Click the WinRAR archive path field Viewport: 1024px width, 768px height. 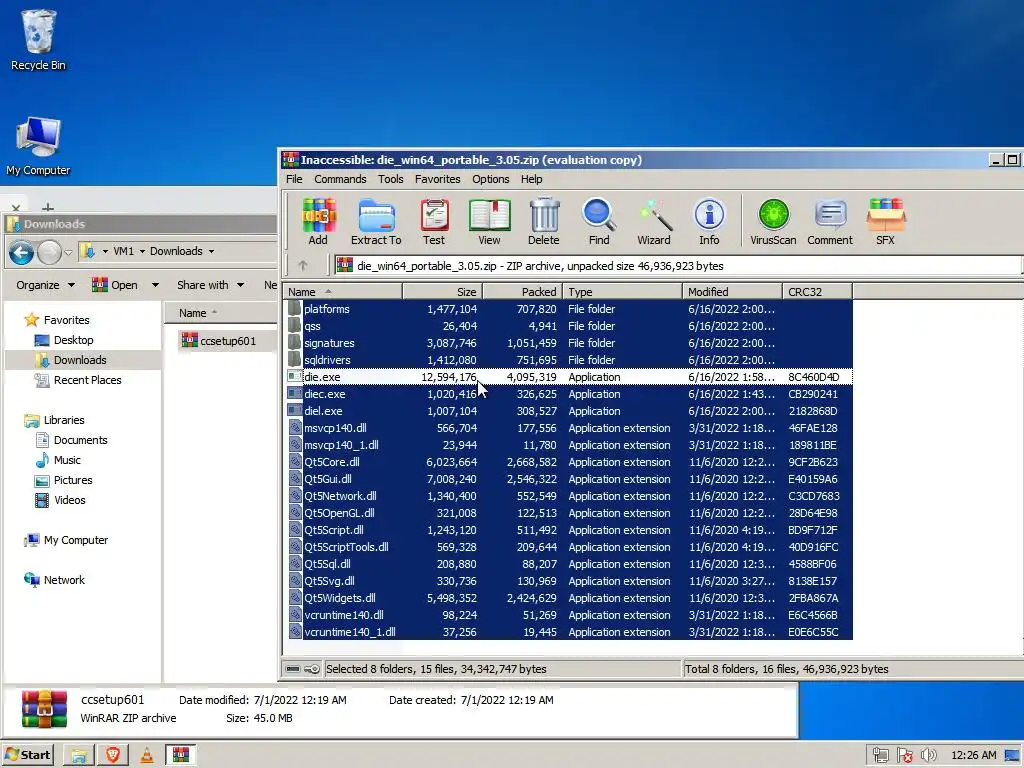[677, 266]
